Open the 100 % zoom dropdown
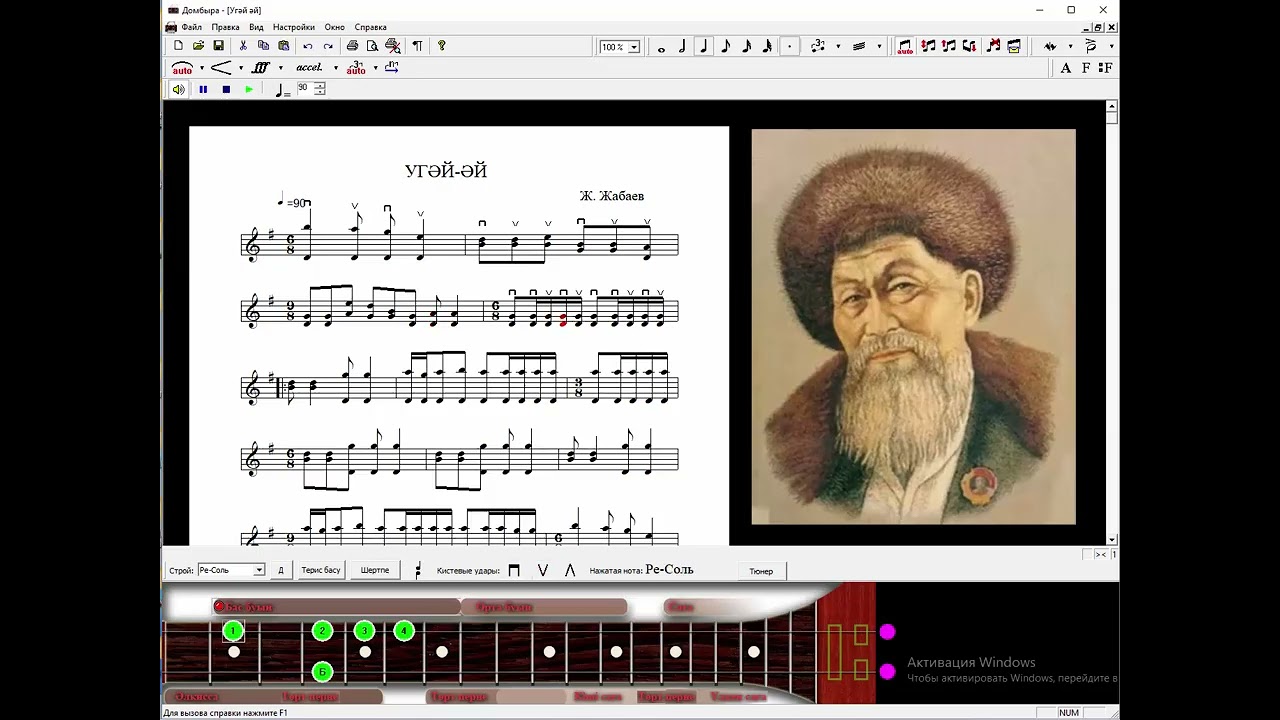The image size is (1280, 720). [x=633, y=47]
